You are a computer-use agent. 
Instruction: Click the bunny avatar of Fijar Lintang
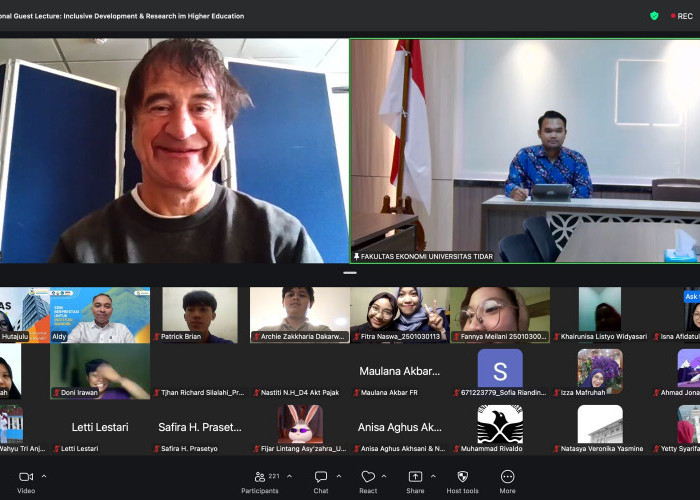300,424
